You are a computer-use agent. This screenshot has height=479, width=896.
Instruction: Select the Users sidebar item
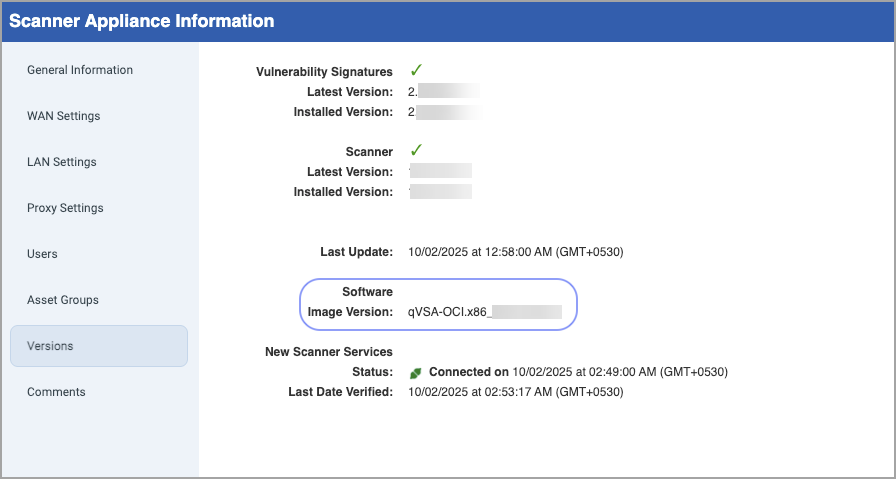pyautogui.click(x=42, y=254)
